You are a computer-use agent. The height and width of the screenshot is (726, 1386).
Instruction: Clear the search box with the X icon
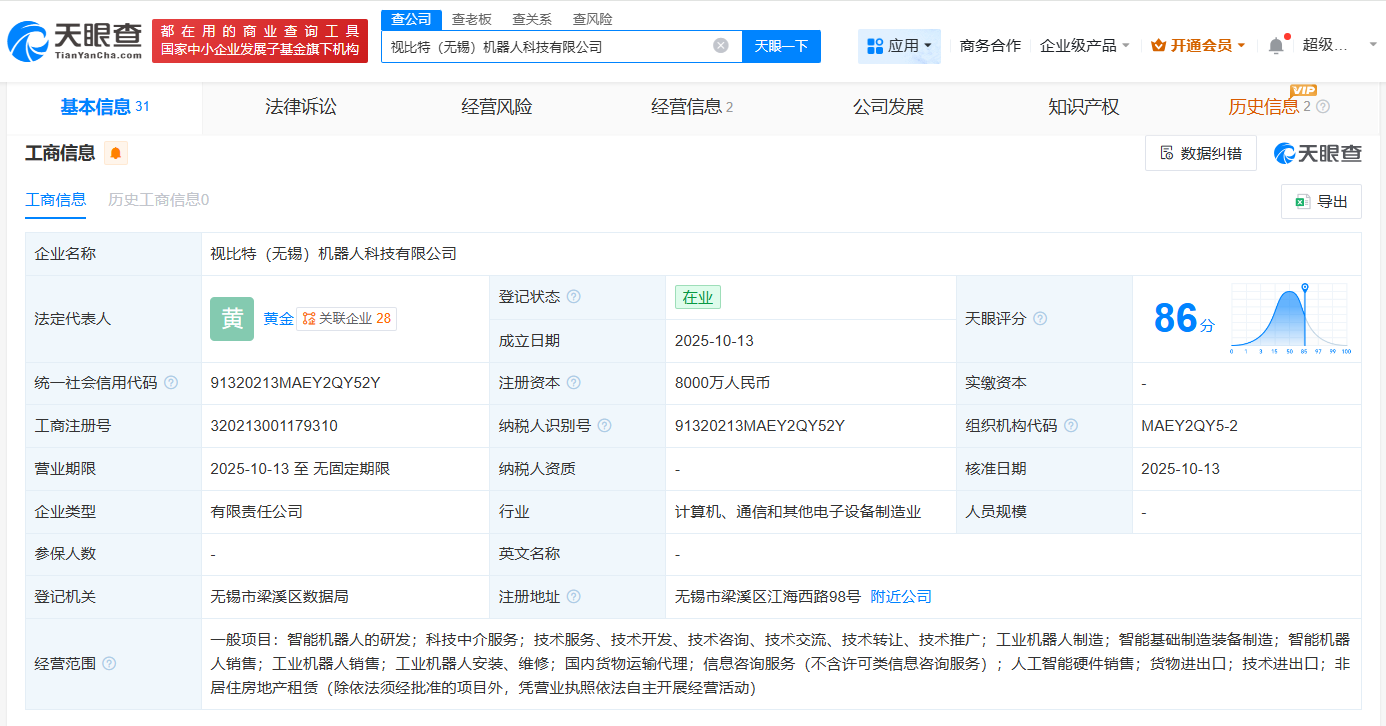coord(722,46)
